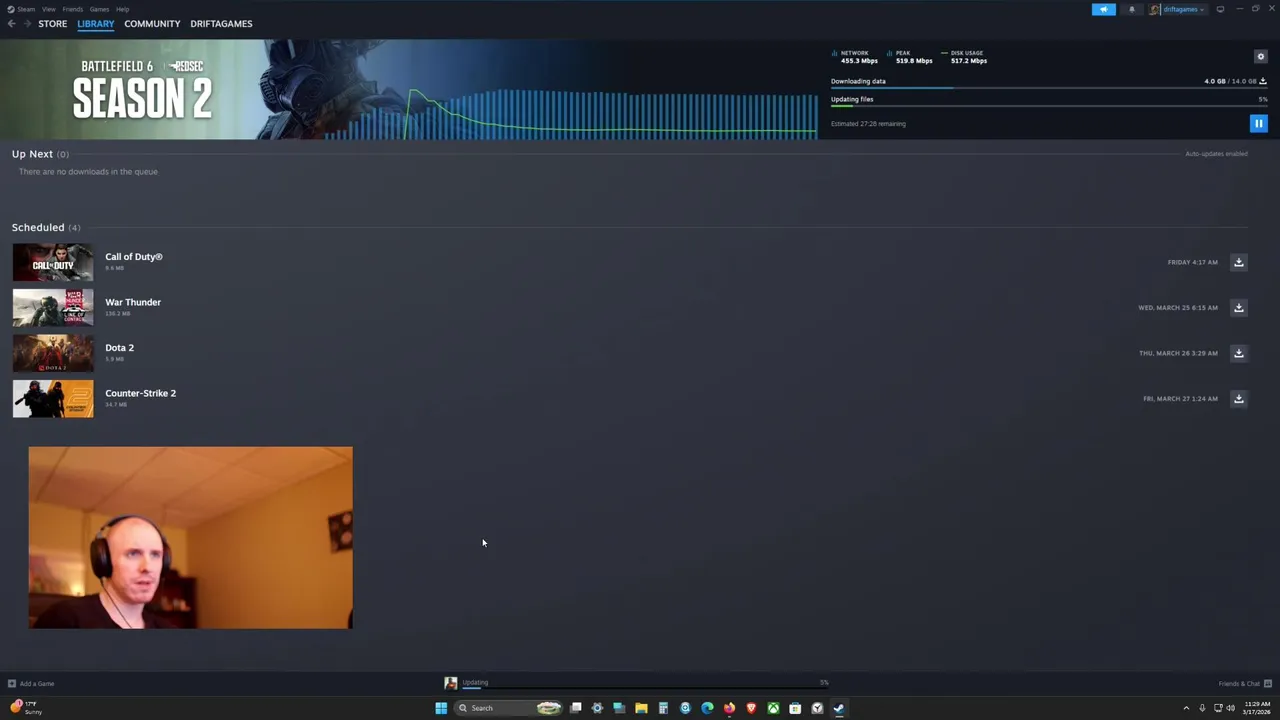
Task: Click the bottom Updating status progress bar
Action: pyautogui.click(x=645, y=687)
